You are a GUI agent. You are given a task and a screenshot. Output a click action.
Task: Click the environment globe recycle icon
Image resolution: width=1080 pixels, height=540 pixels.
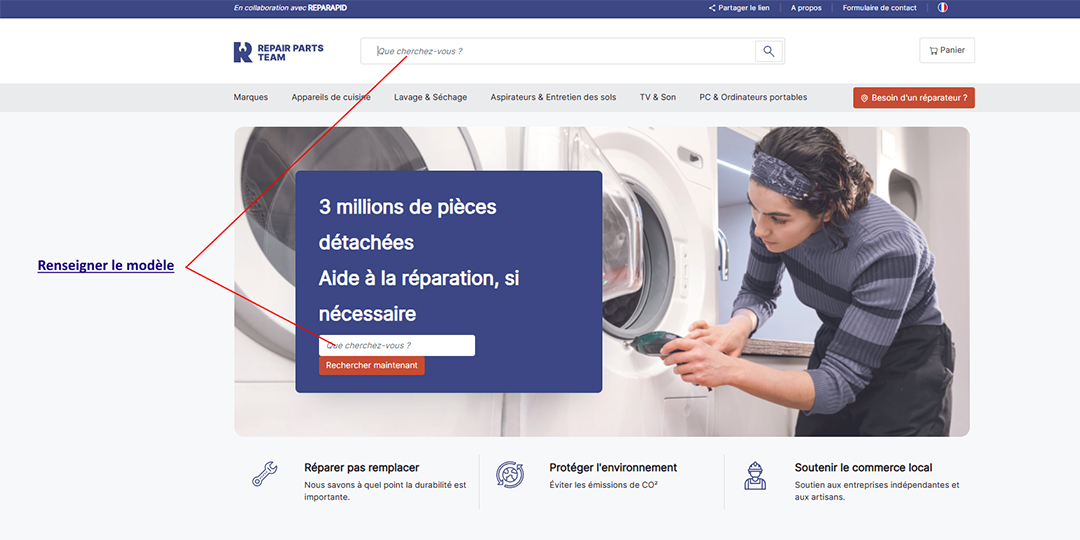point(510,475)
